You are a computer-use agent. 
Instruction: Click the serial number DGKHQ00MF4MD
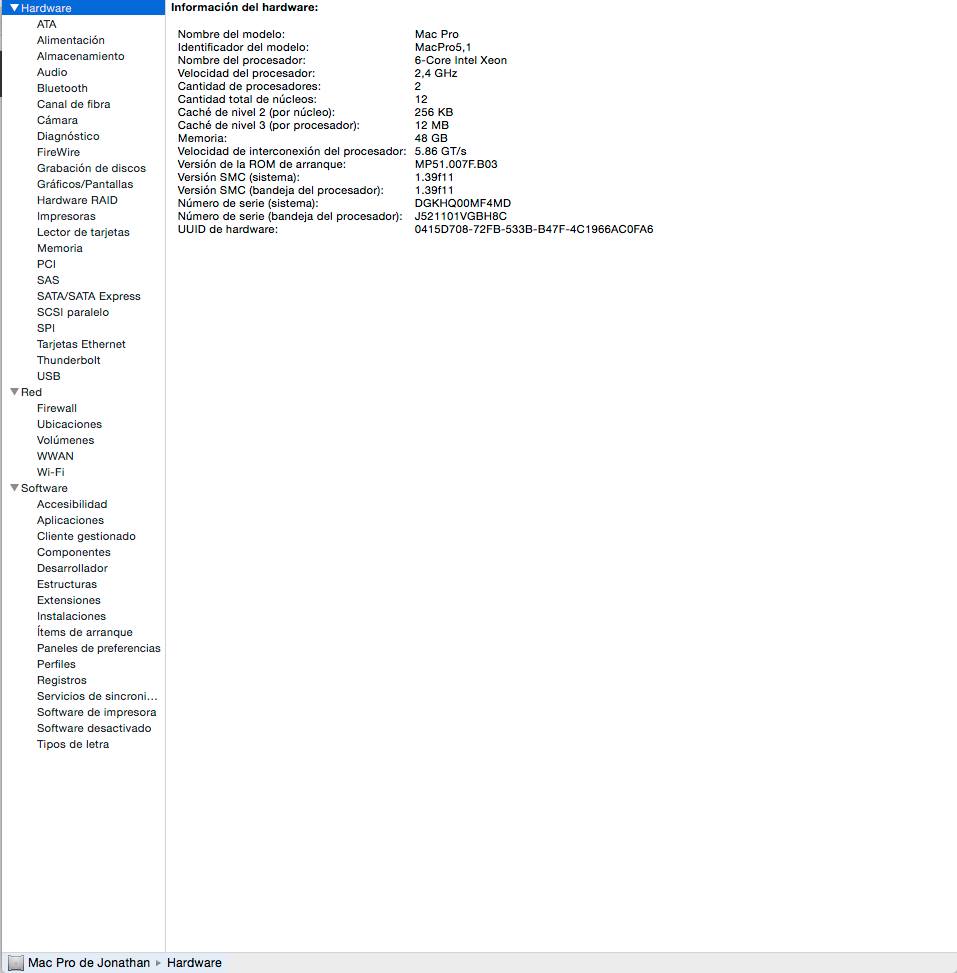462,204
